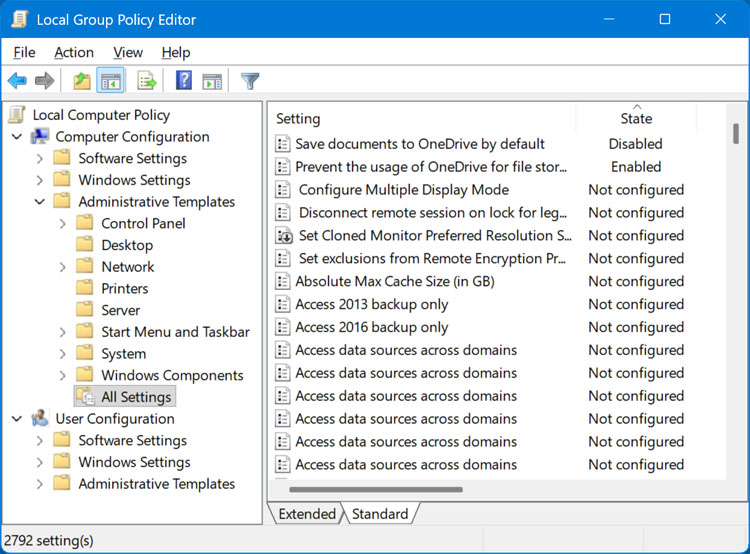The width and height of the screenshot is (750, 554).
Task: Click '2792 setting(s)' in status bar
Action: [49, 541]
